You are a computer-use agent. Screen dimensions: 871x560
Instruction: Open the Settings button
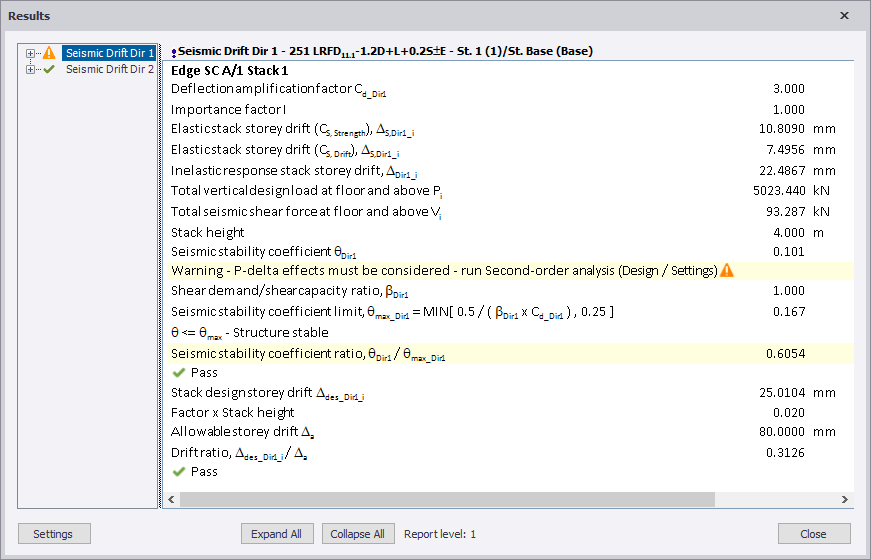click(x=53, y=534)
